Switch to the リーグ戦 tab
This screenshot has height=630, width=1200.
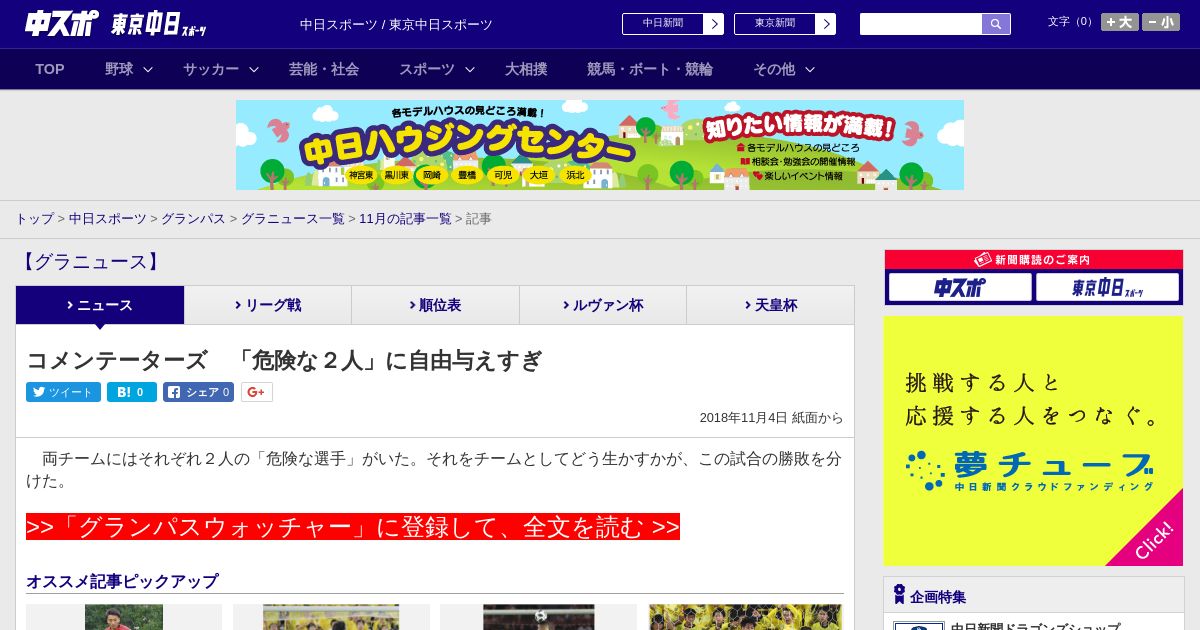coord(268,305)
